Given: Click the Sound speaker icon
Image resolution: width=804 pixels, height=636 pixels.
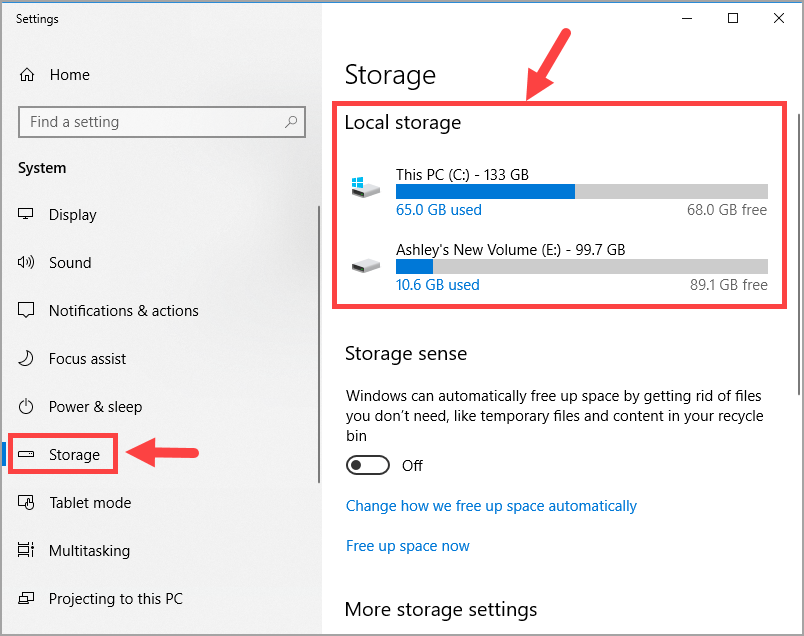Looking at the screenshot, I should pos(27,263).
